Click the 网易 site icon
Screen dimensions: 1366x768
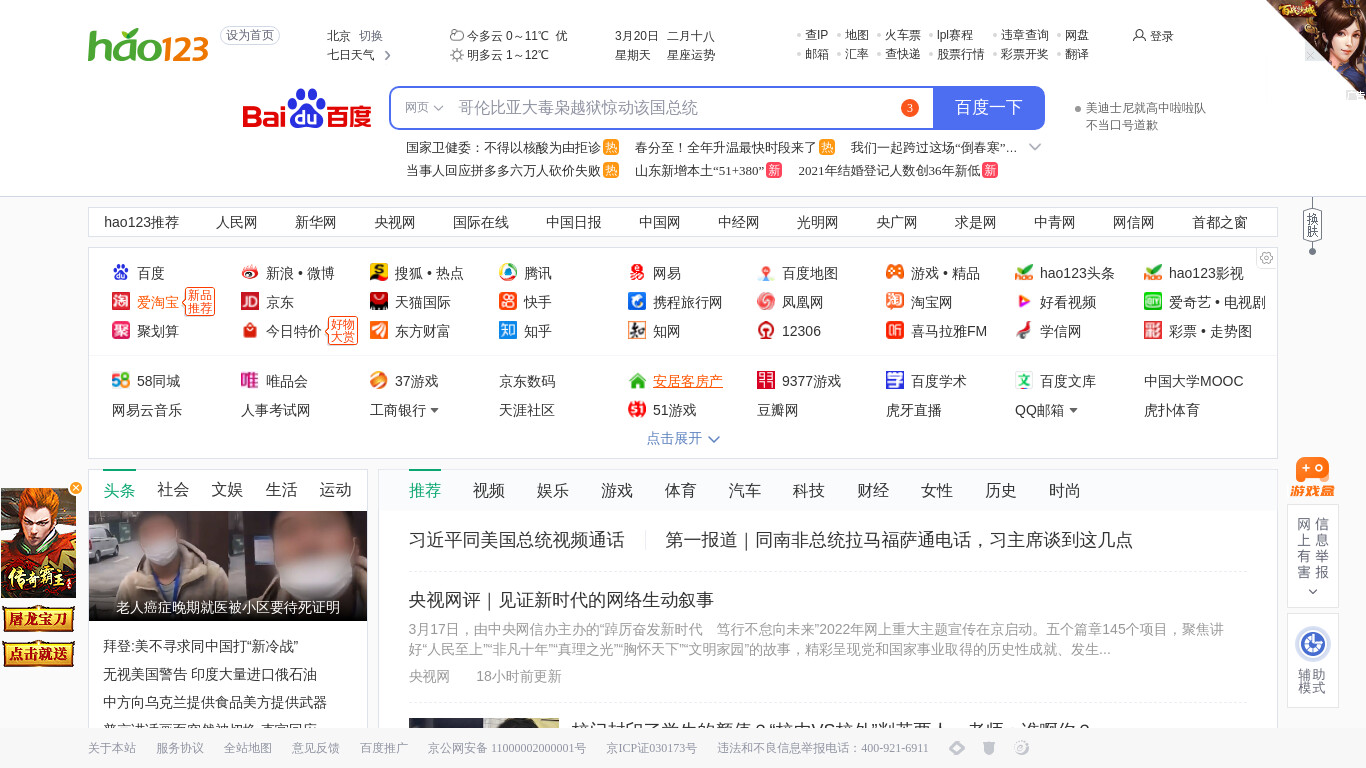(x=637, y=273)
